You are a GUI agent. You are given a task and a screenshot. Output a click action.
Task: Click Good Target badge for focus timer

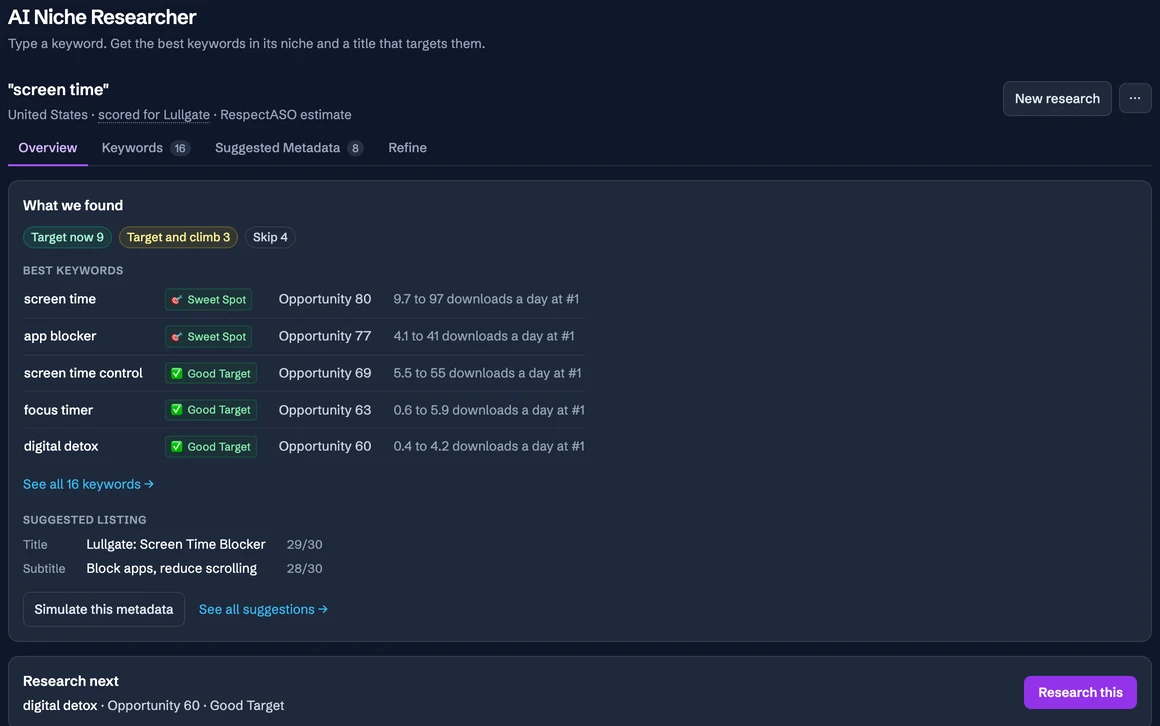(211, 410)
